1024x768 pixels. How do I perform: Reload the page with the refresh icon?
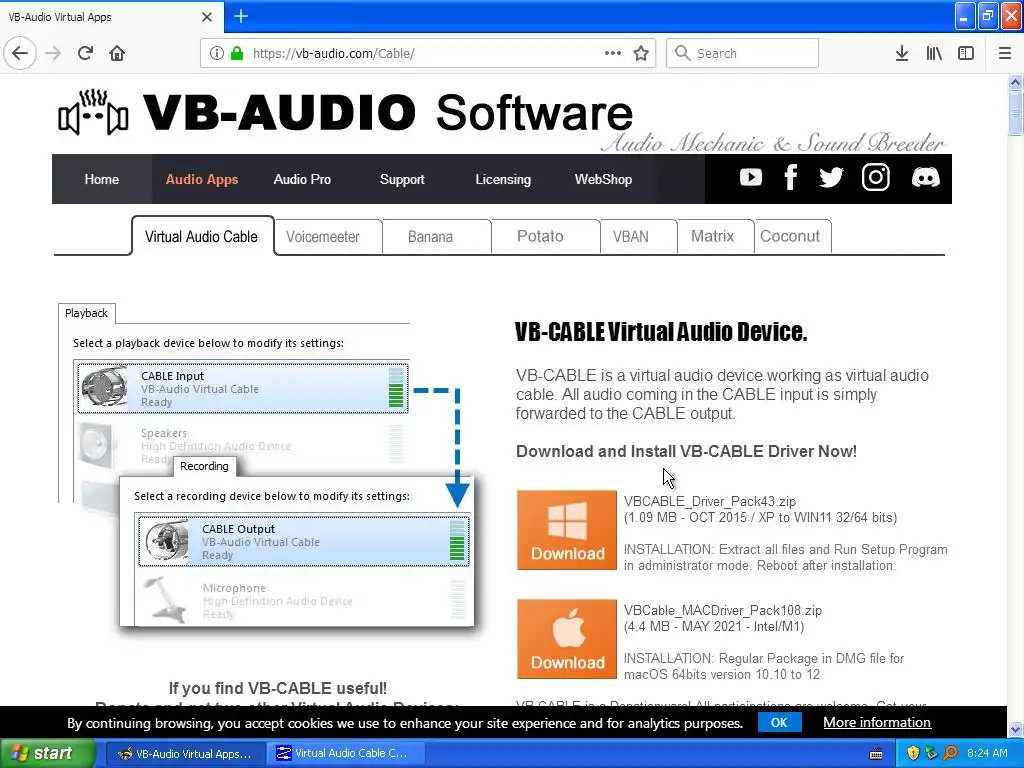85,53
